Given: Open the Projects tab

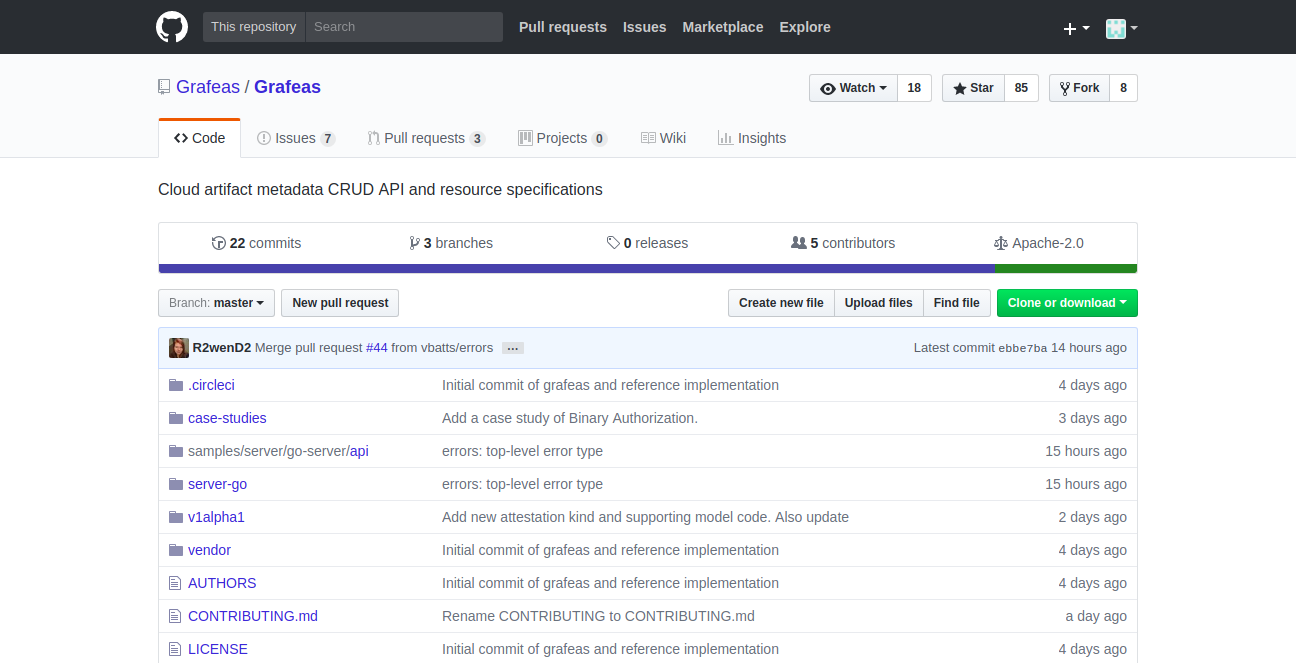Looking at the screenshot, I should tap(563, 138).
